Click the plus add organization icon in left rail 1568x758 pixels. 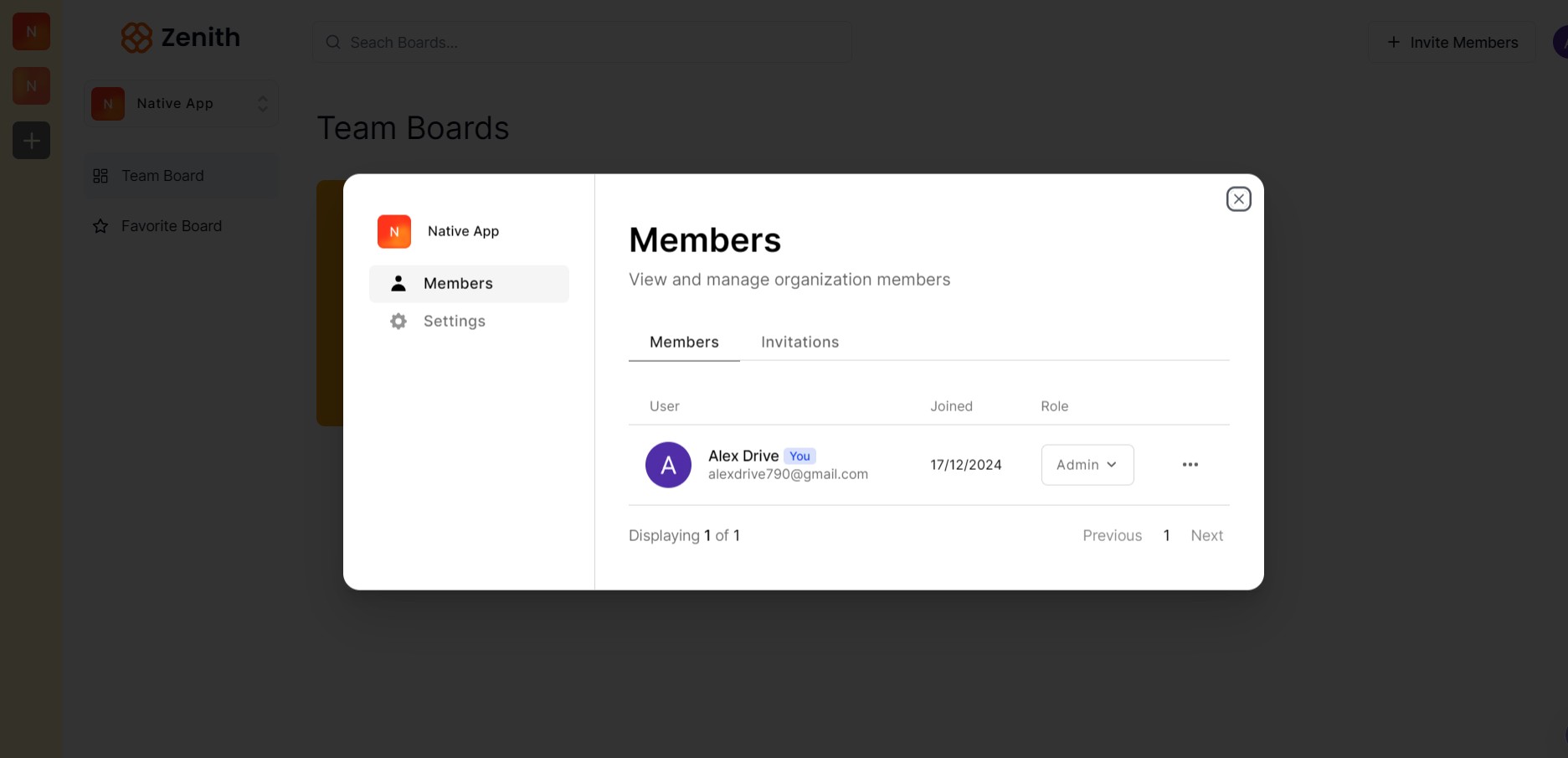point(32,141)
